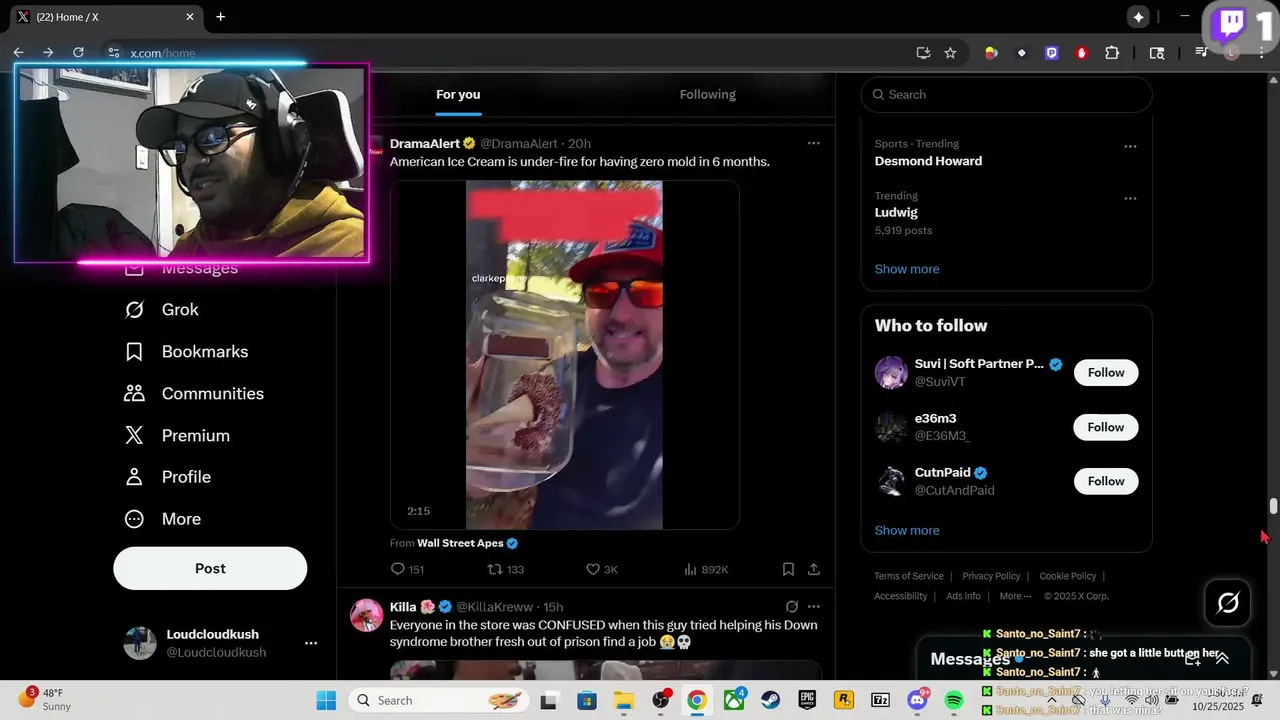Click the browser address bar

pos(510,53)
